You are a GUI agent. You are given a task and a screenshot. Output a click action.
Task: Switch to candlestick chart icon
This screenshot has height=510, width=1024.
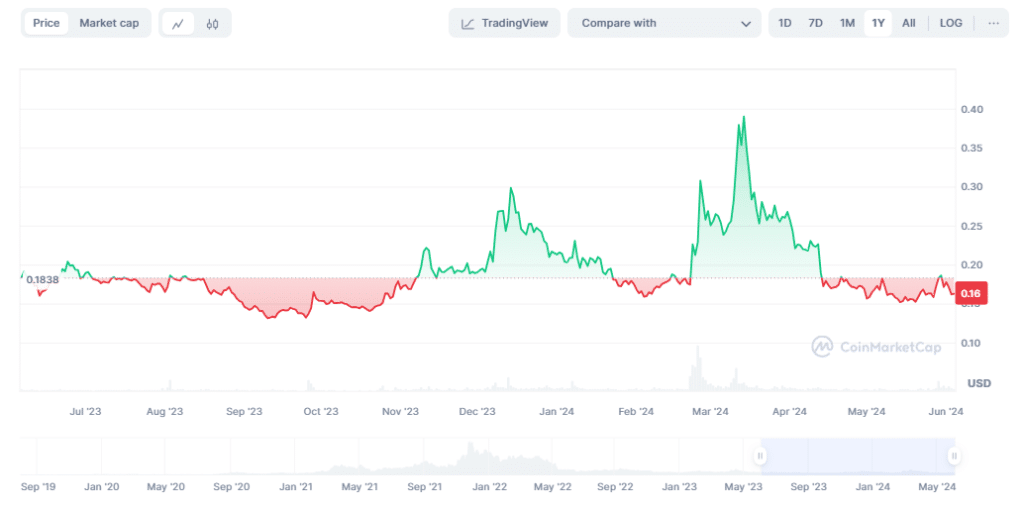[x=212, y=23]
